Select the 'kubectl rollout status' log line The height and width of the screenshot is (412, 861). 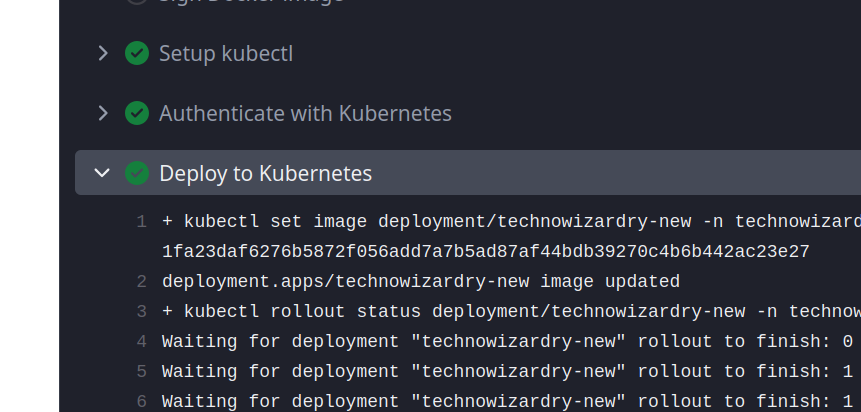pyautogui.click(x=511, y=311)
